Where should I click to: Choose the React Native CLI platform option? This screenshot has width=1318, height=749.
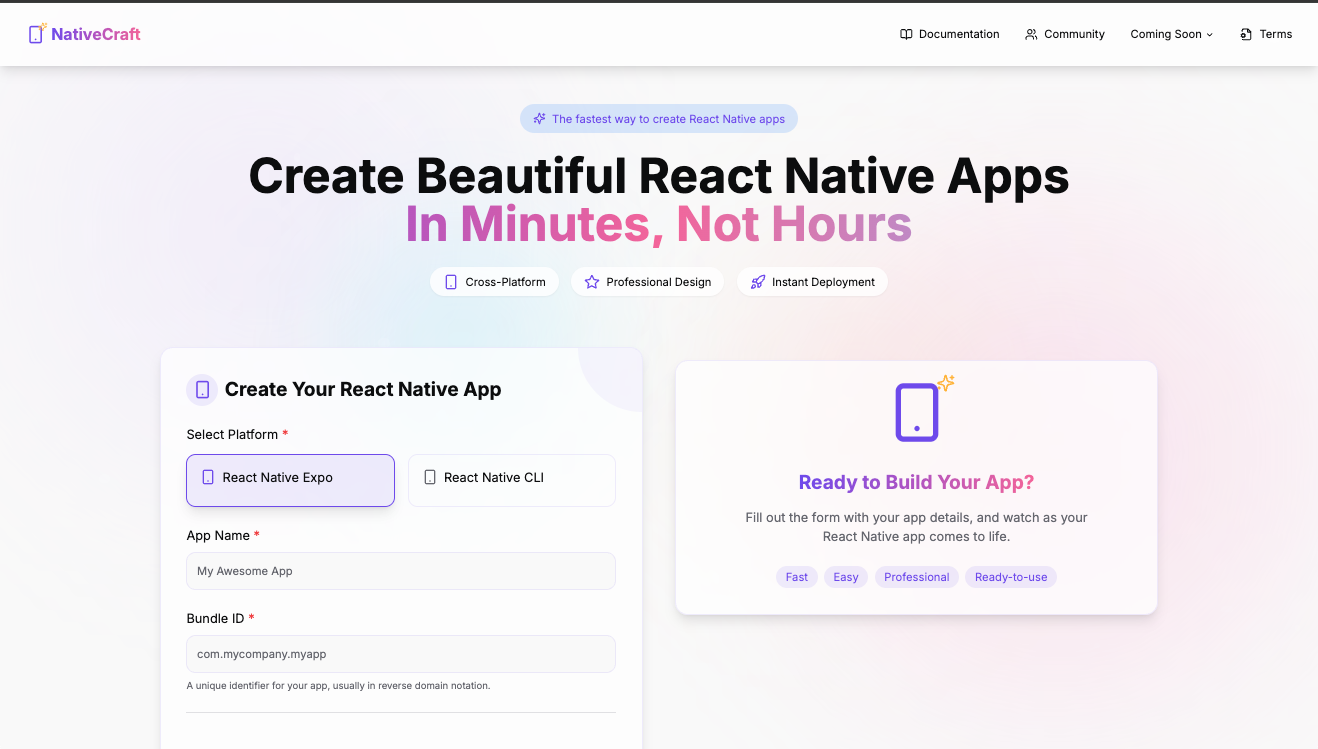click(512, 480)
